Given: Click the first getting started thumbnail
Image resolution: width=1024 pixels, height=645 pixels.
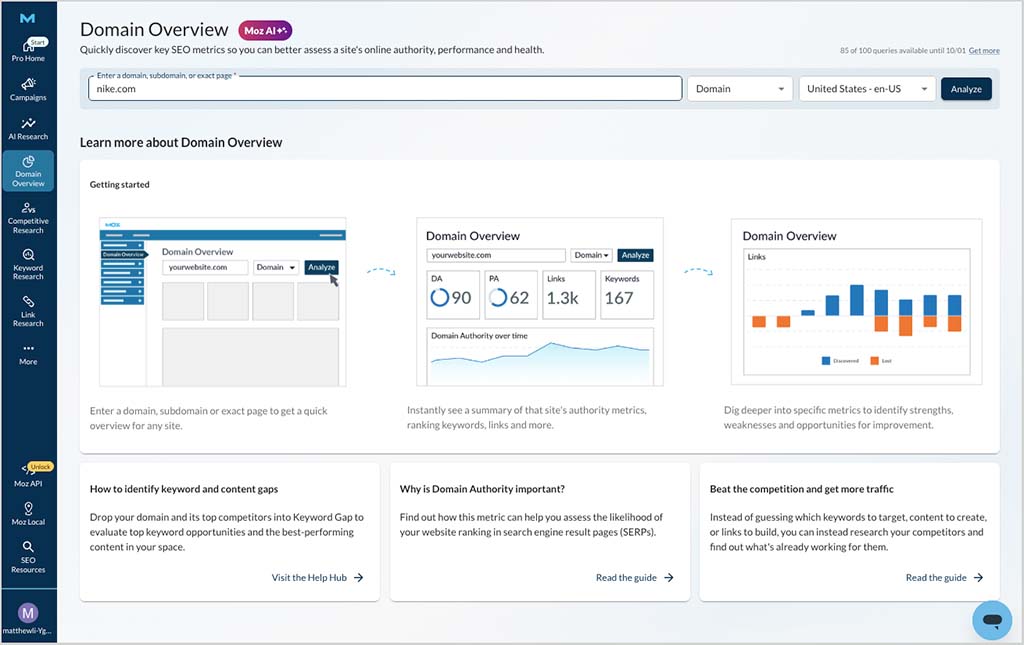Looking at the screenshot, I should pos(223,302).
